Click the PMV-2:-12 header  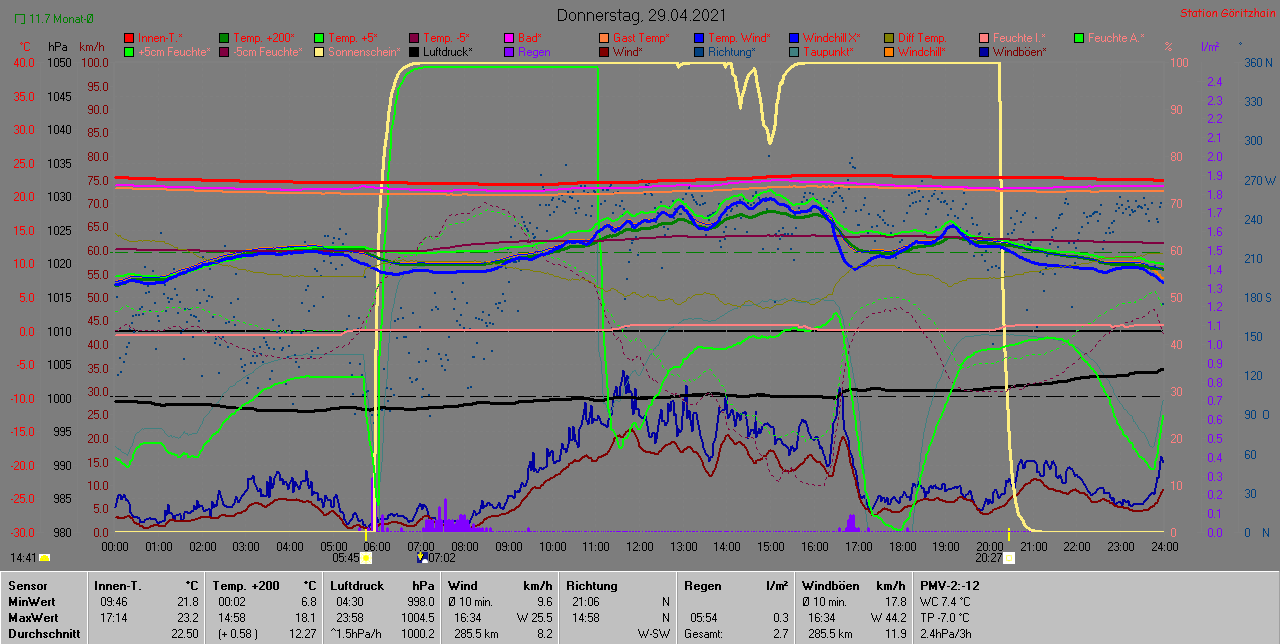pos(950,586)
